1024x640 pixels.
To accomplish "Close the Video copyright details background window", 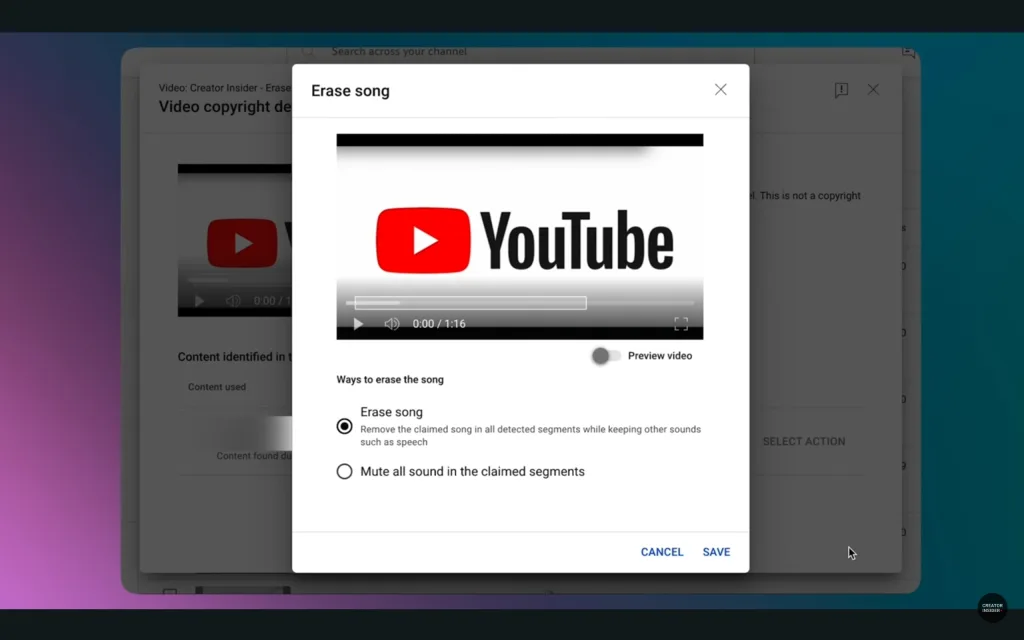I will point(873,89).
